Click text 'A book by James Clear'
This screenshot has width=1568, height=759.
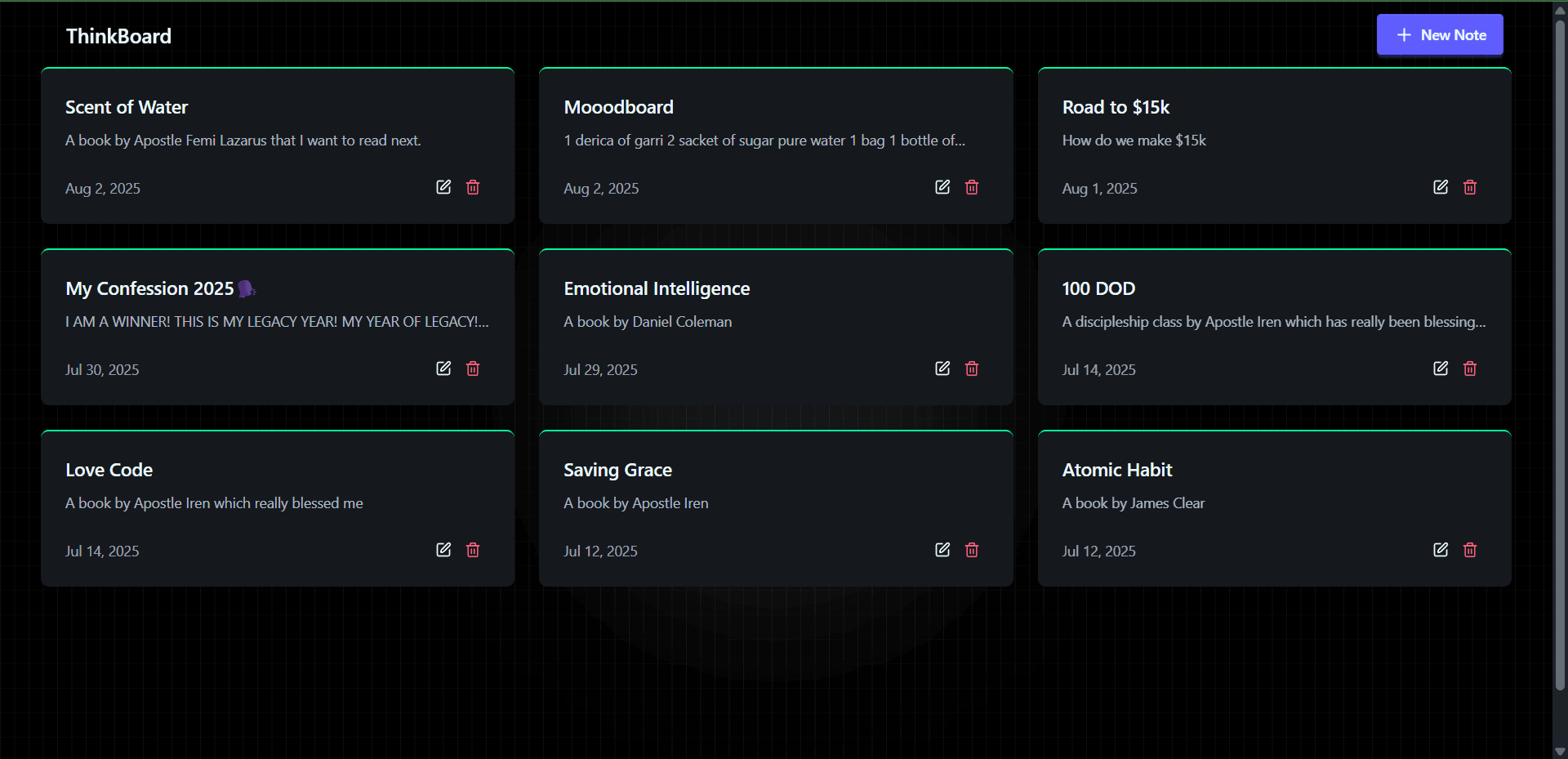point(1133,503)
